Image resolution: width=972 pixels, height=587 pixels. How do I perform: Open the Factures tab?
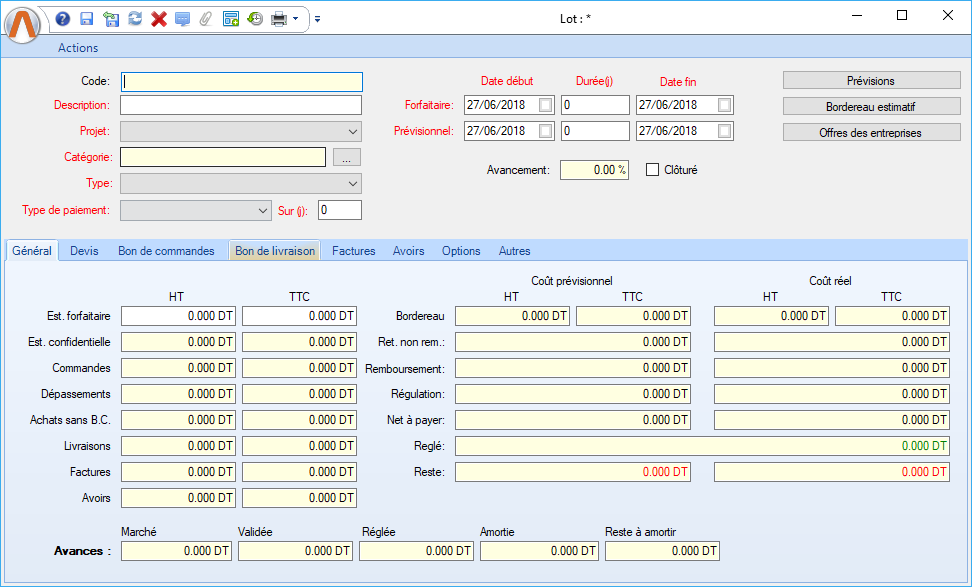pos(353,251)
